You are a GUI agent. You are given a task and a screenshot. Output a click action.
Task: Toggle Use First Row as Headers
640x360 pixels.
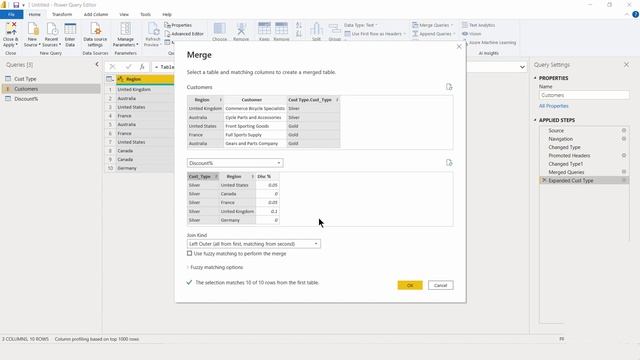[x=376, y=34]
